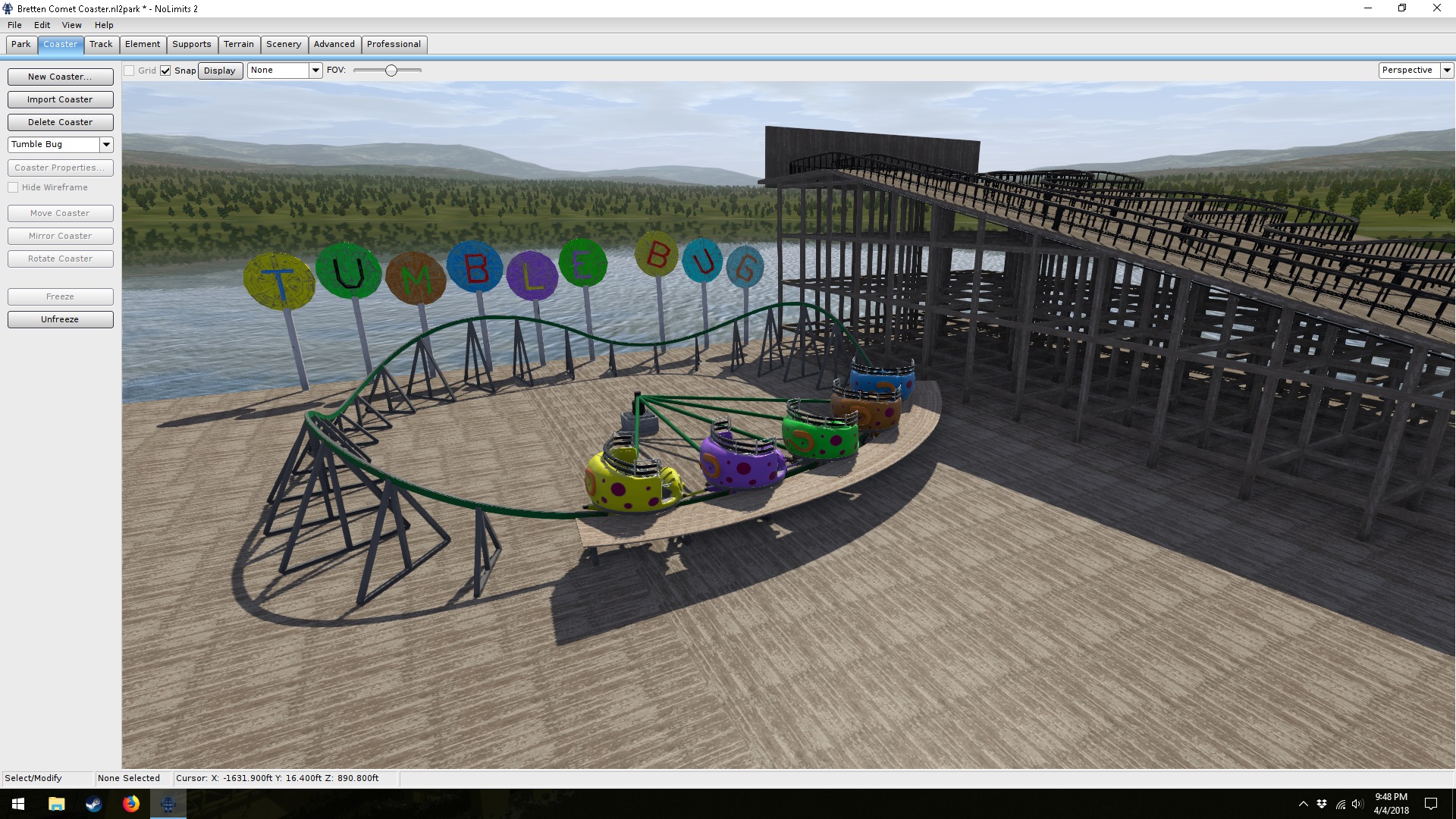Open the volume control tray icon
The height and width of the screenshot is (819, 1456).
coord(1357,804)
